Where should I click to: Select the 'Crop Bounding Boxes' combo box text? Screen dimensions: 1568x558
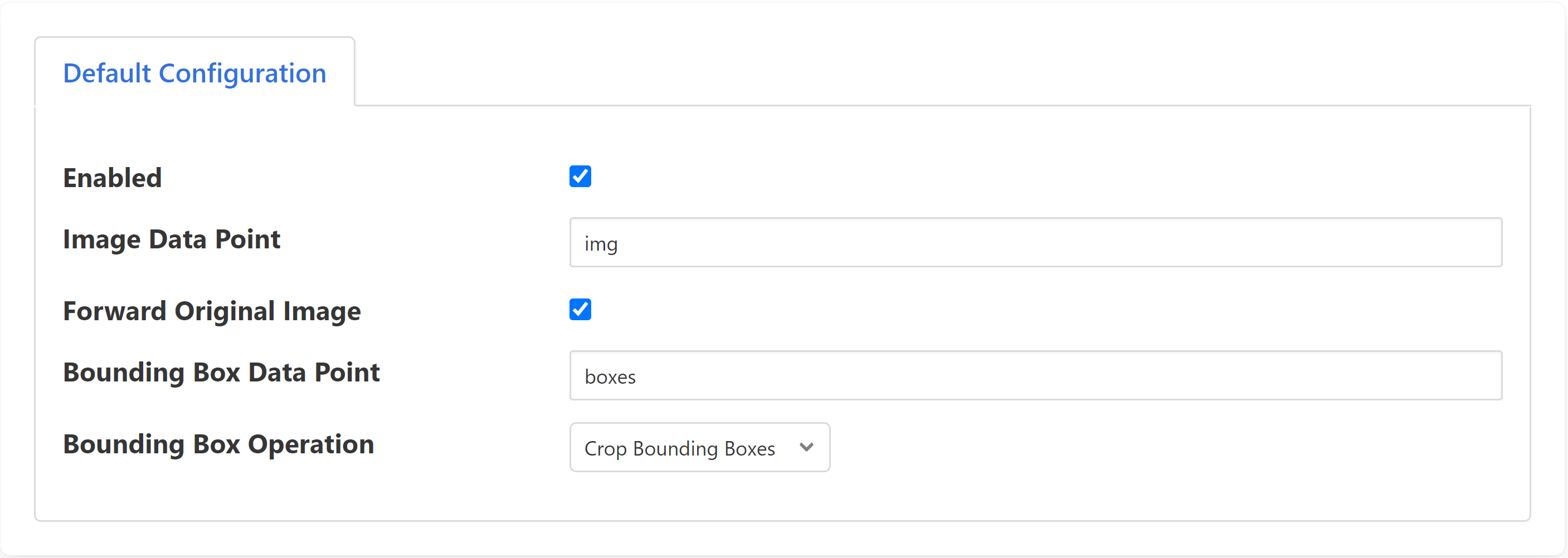pos(679,448)
